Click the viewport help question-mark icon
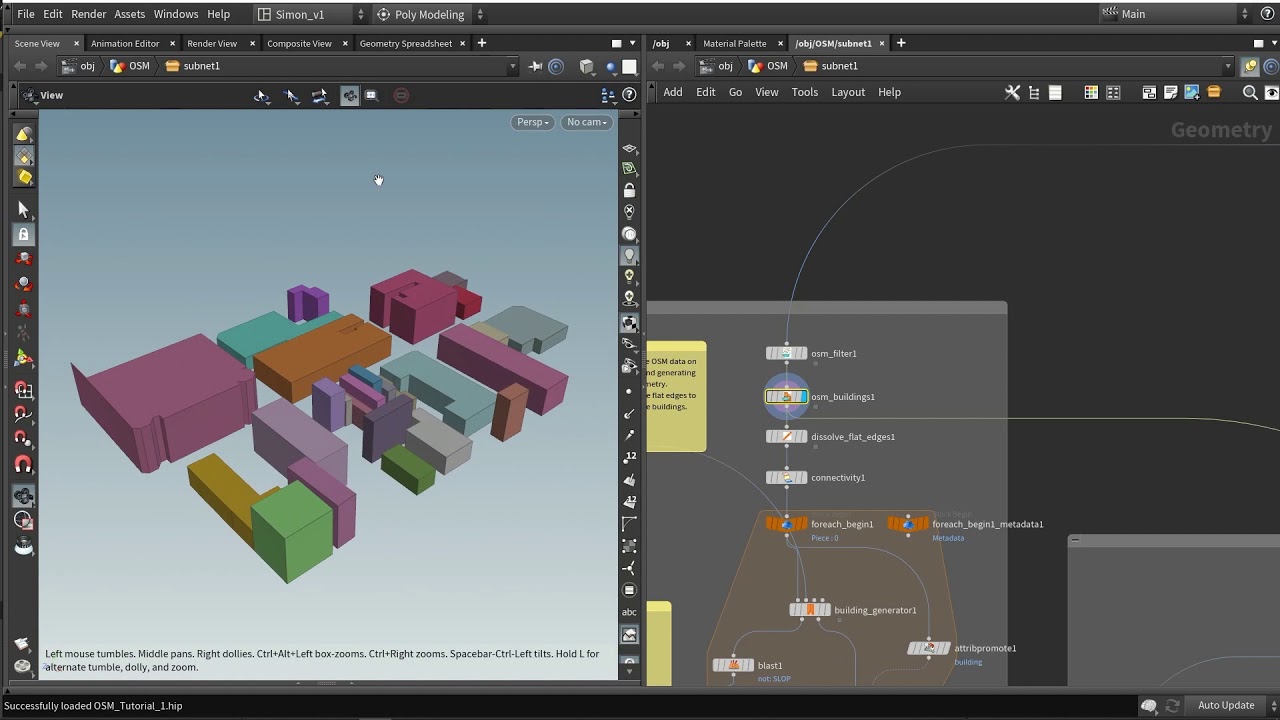1280x720 pixels. coord(629,95)
